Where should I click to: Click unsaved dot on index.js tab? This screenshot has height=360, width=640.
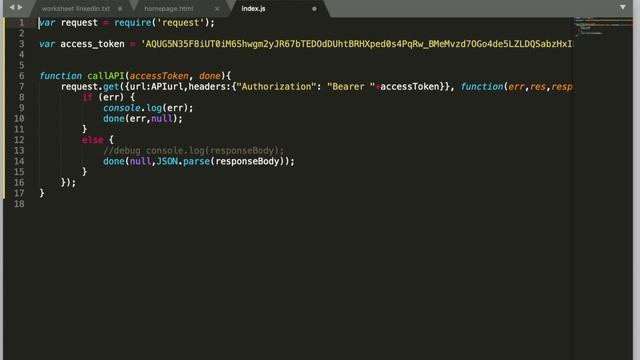[314, 9]
